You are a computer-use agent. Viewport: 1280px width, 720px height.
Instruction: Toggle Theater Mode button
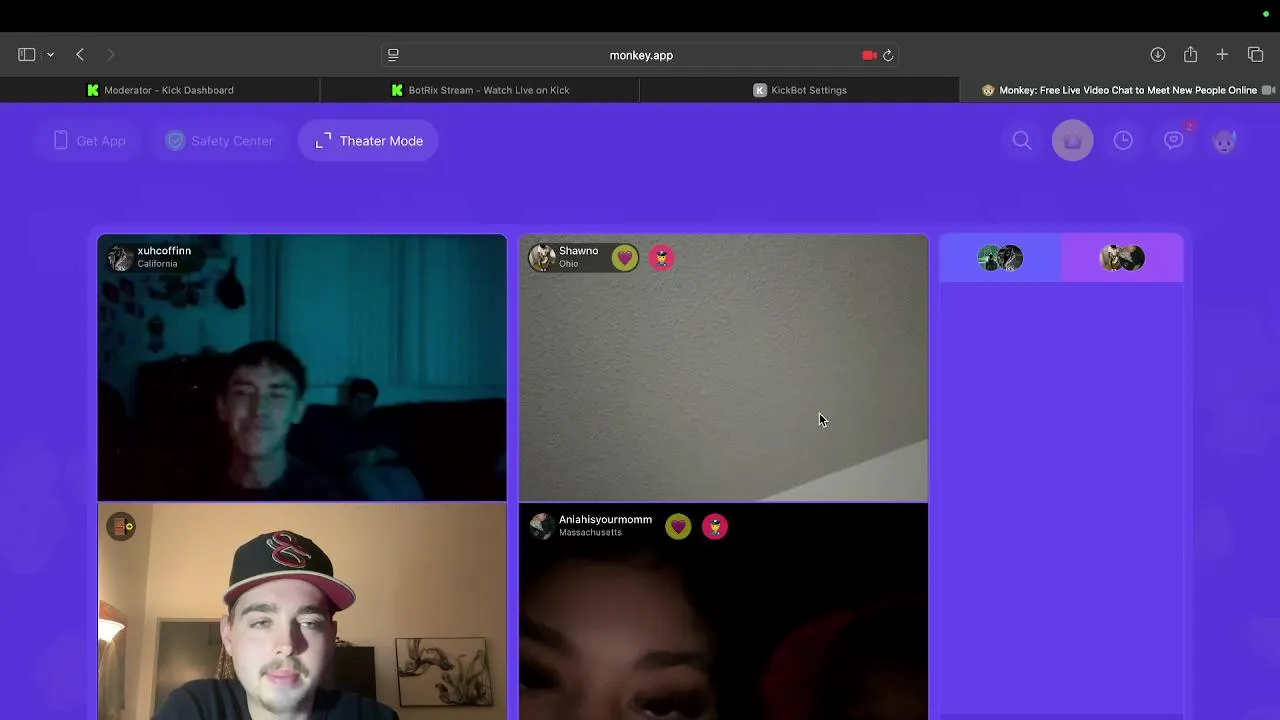pos(369,141)
